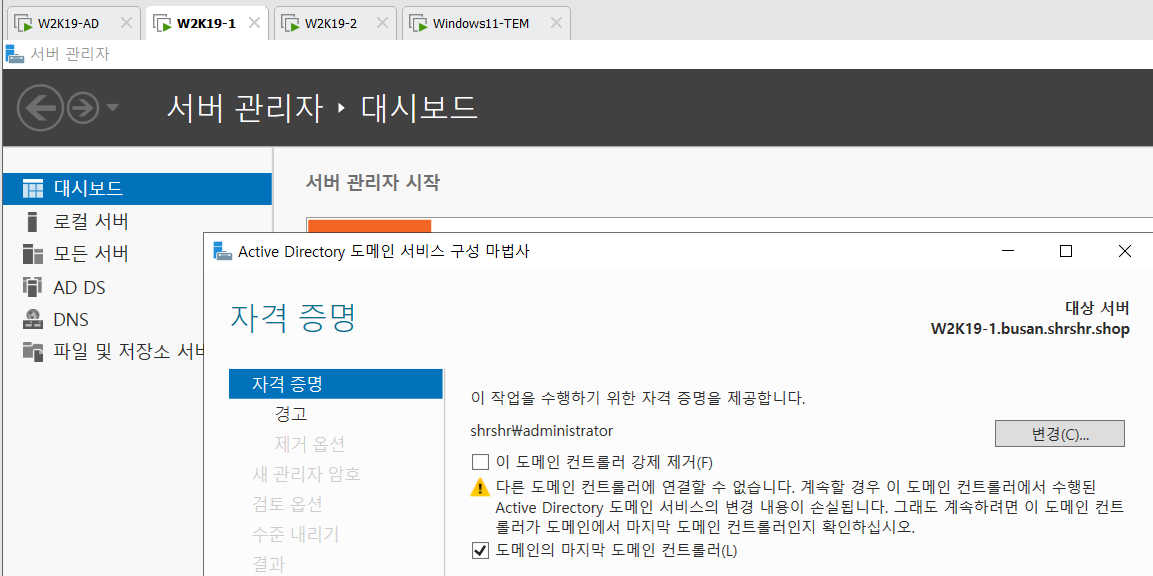This screenshot has width=1153, height=576.
Task: Click the shrshr\administrator credential text
Action: 542,430
